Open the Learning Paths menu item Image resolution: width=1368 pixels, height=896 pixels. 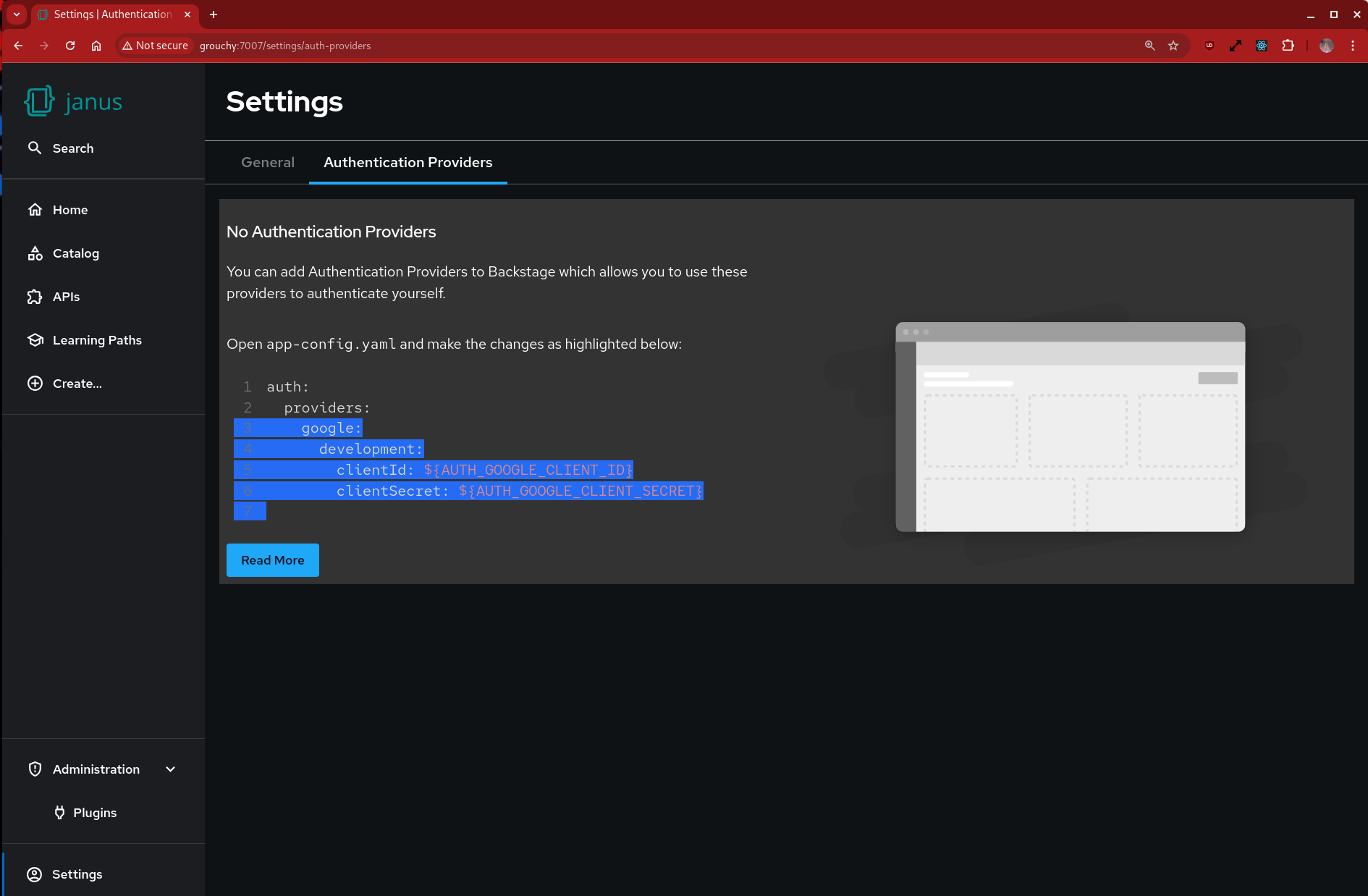pos(104,340)
